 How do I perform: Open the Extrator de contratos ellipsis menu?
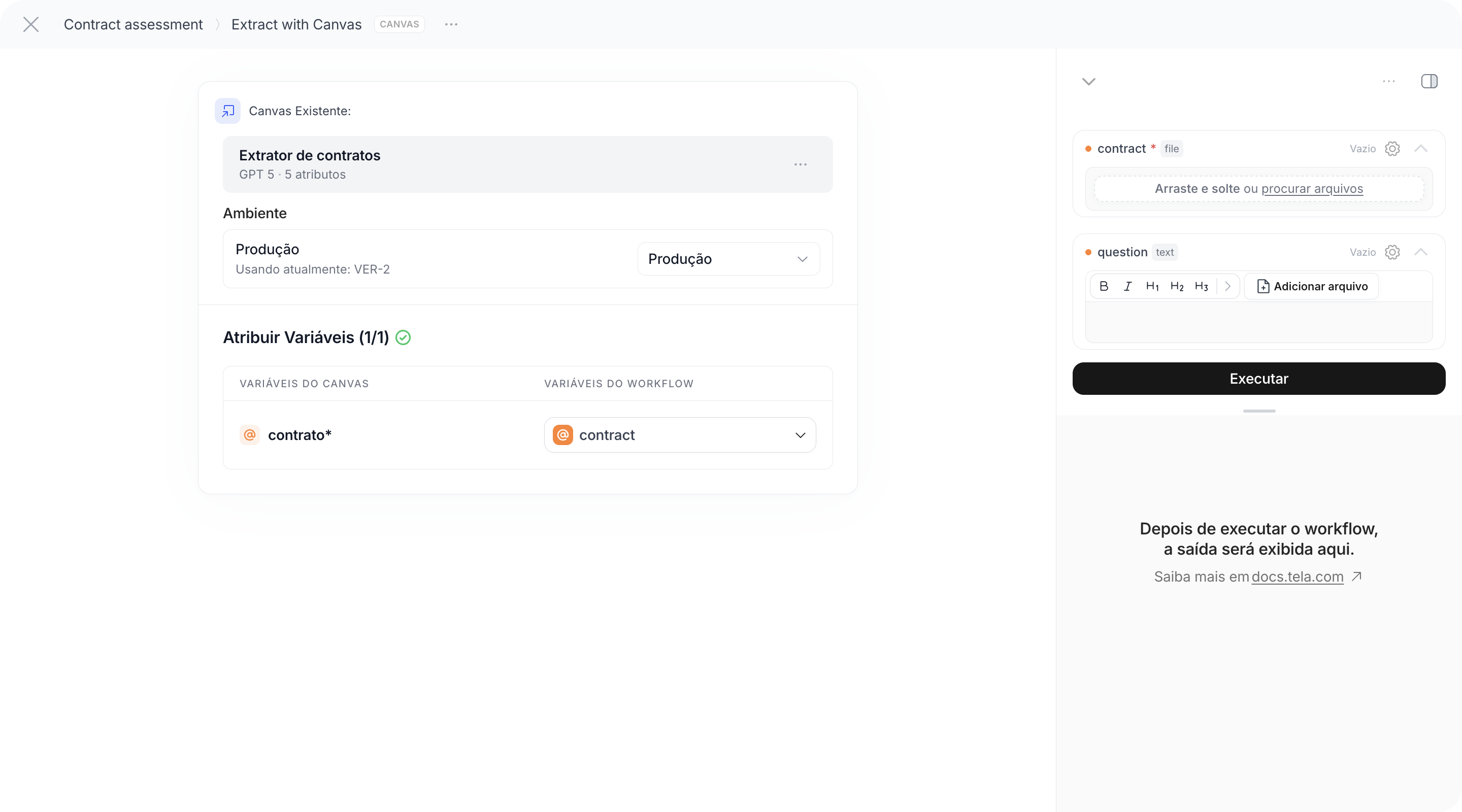pyautogui.click(x=800, y=164)
